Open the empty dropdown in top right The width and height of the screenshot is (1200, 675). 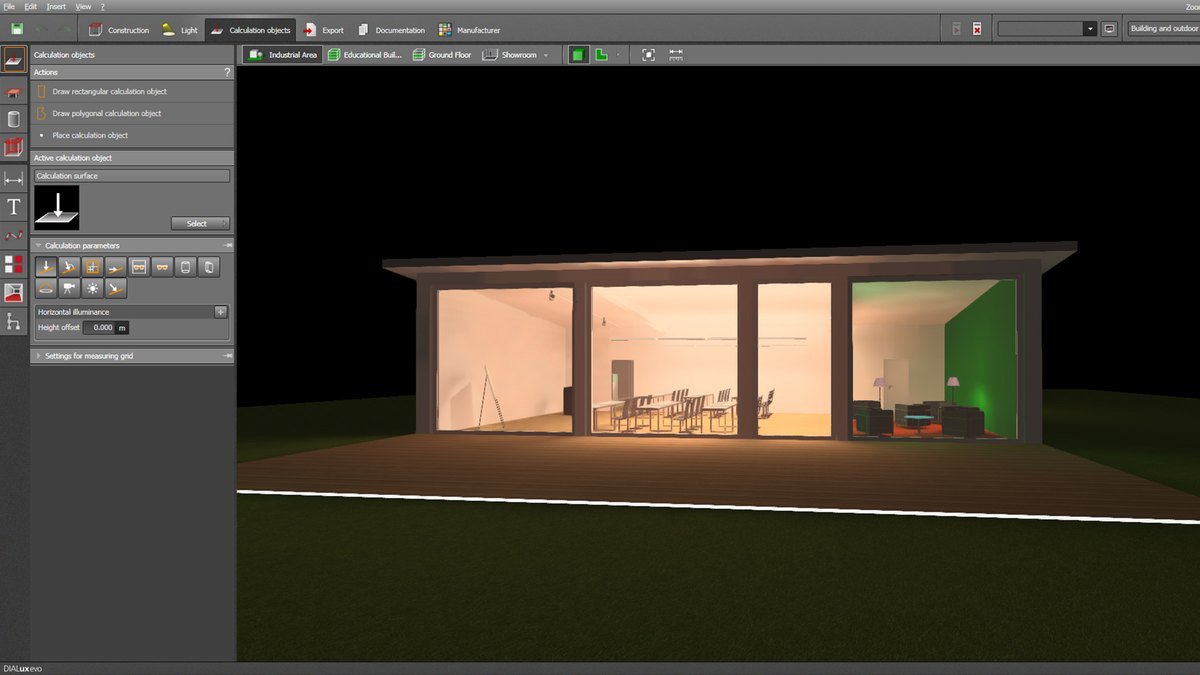[x=1047, y=29]
